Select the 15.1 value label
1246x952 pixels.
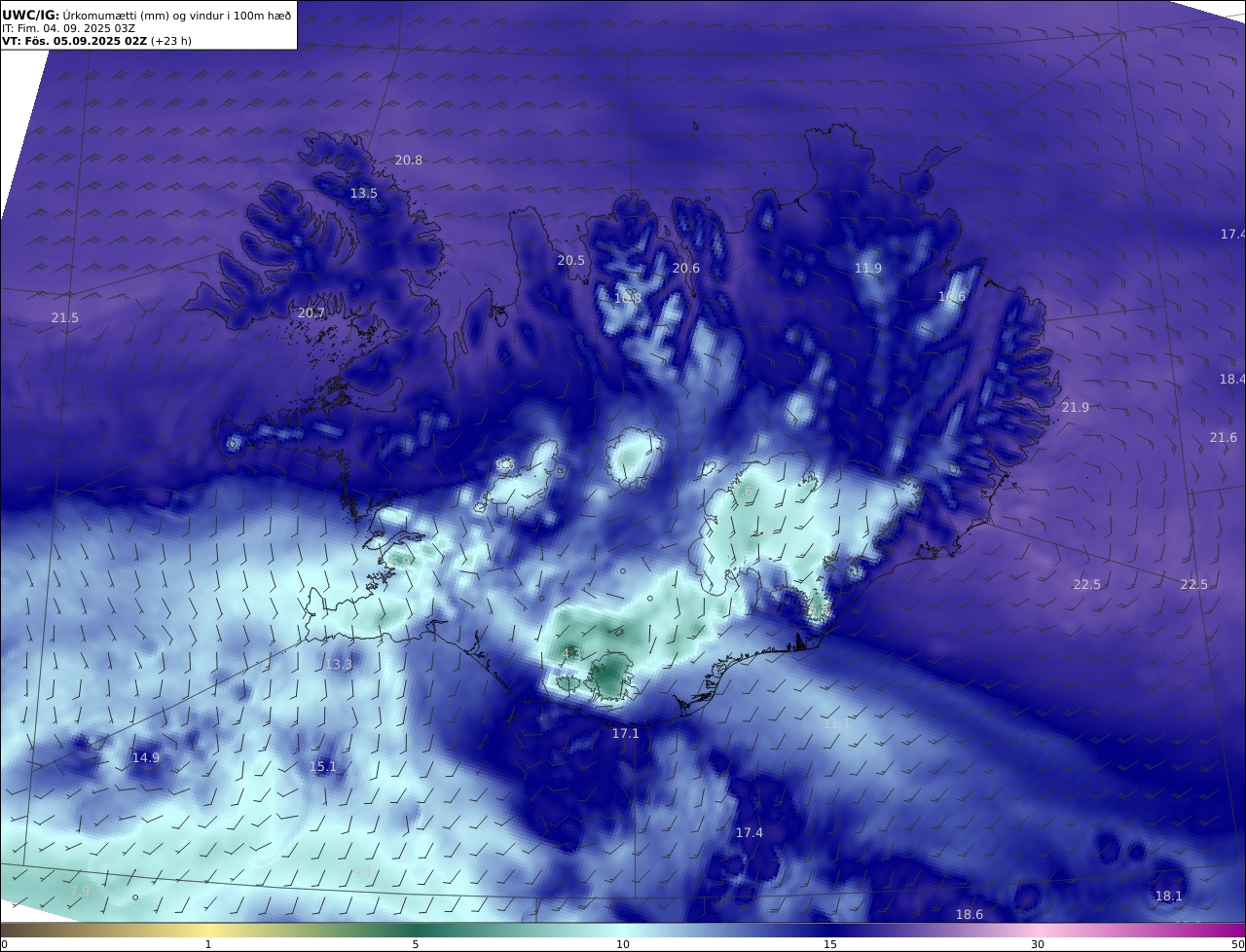click(x=323, y=767)
